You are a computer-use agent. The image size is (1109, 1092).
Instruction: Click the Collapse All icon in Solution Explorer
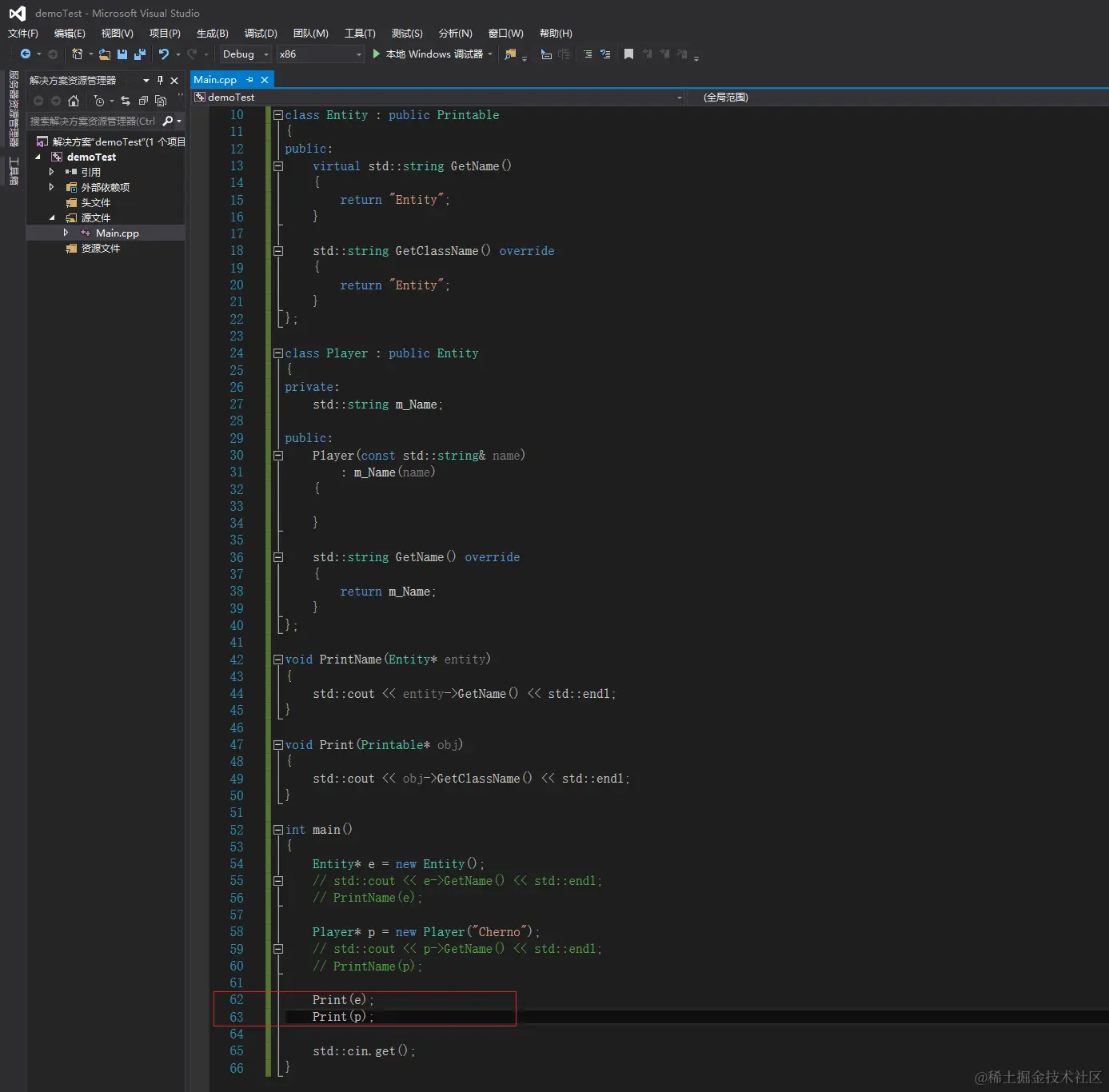coord(143,101)
